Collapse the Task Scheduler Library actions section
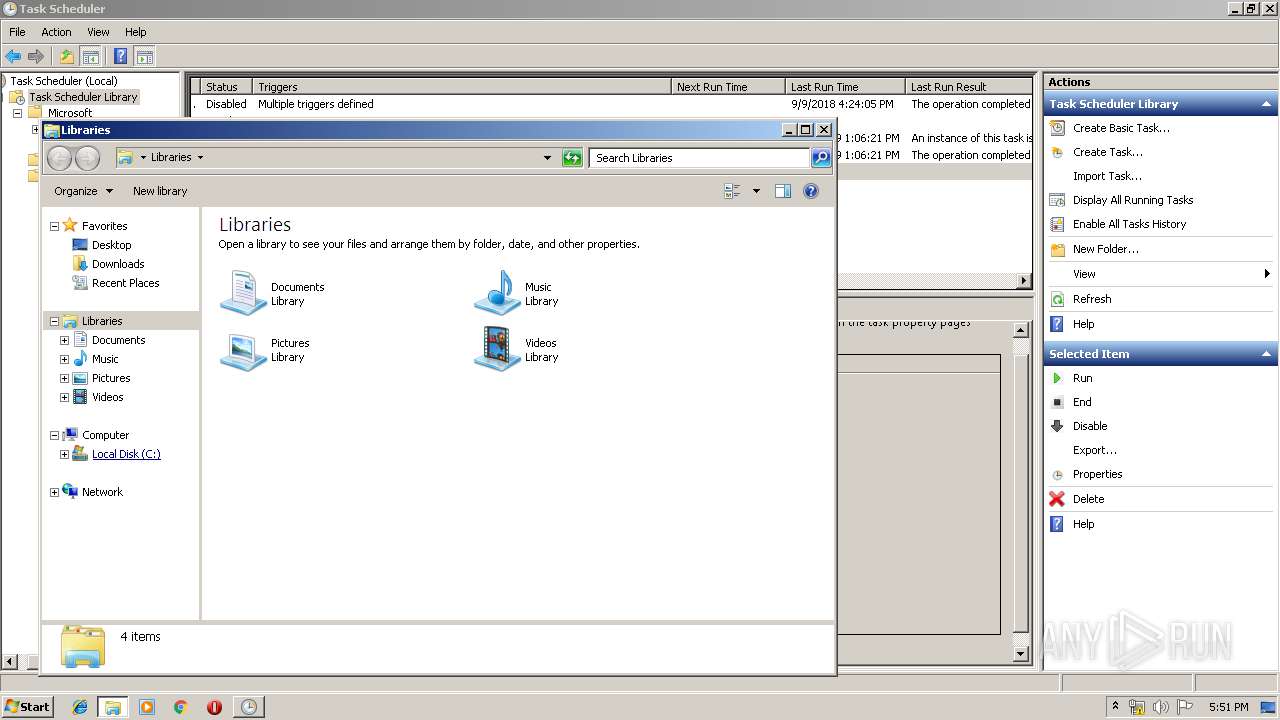Image resolution: width=1280 pixels, height=720 pixels. pyautogui.click(x=1266, y=104)
